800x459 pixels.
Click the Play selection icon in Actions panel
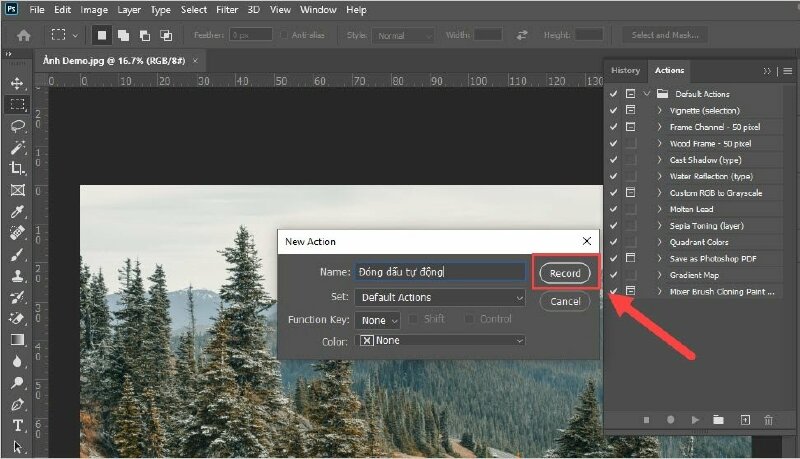tap(694, 421)
